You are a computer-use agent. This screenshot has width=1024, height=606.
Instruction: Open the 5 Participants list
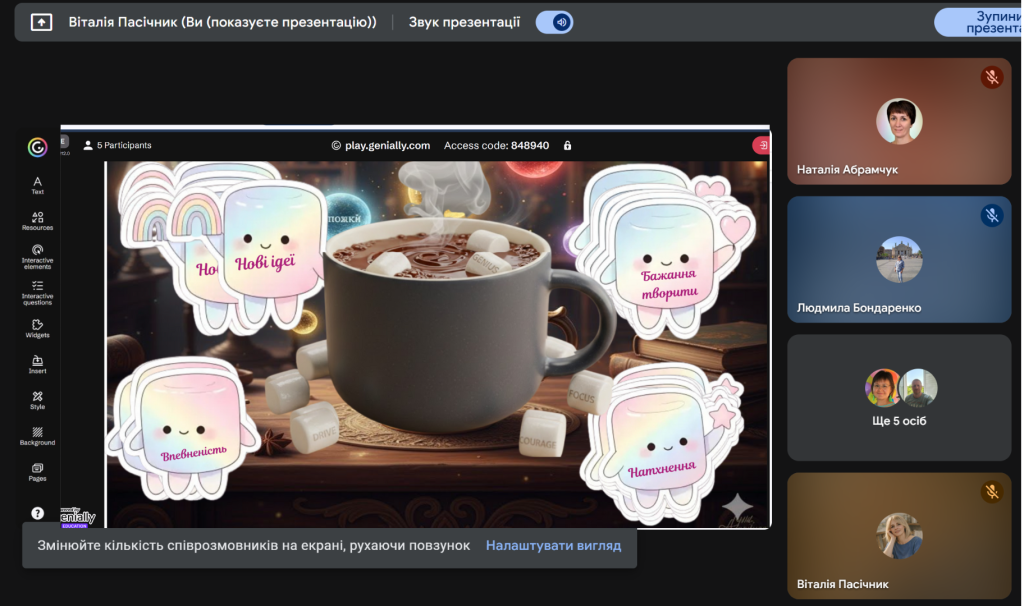pos(117,146)
